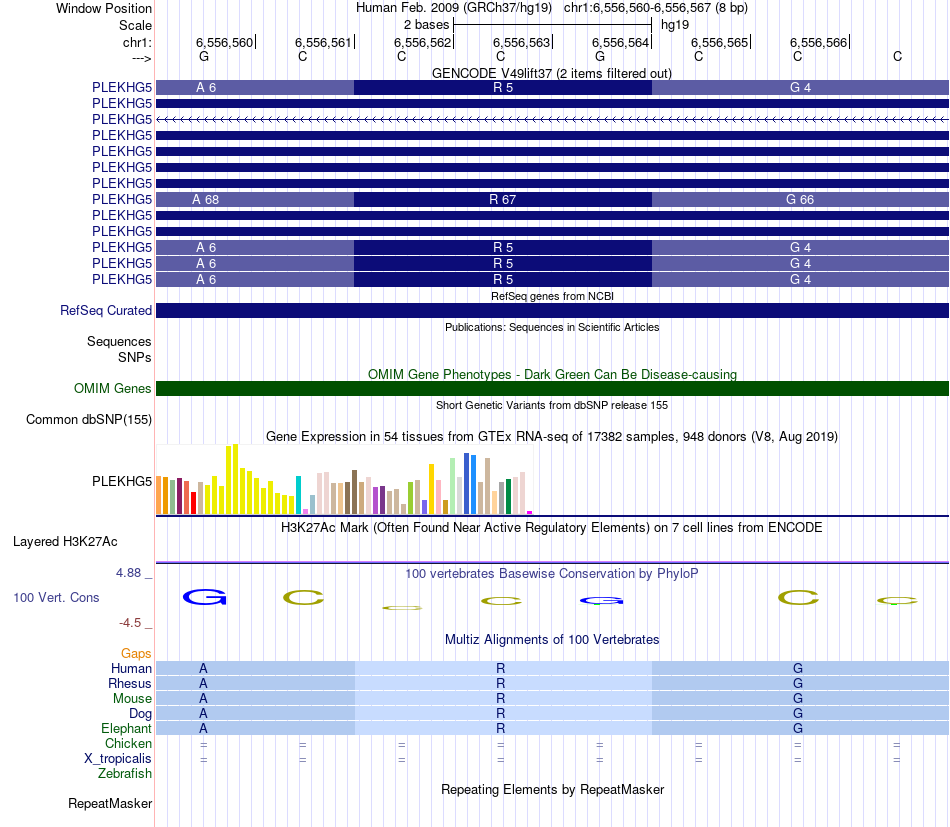Click position marker 6,556,564
The height and width of the screenshot is (827, 950).
pyautogui.click(x=620, y=42)
